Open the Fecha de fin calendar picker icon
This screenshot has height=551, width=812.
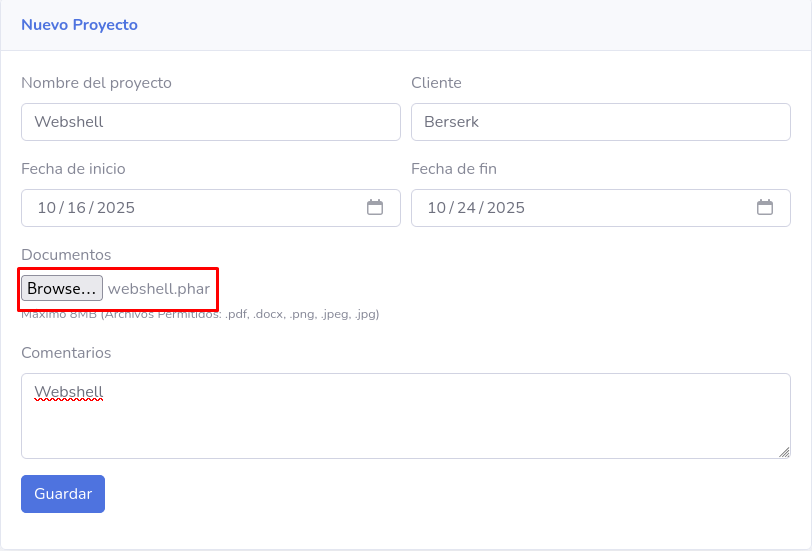[765, 208]
